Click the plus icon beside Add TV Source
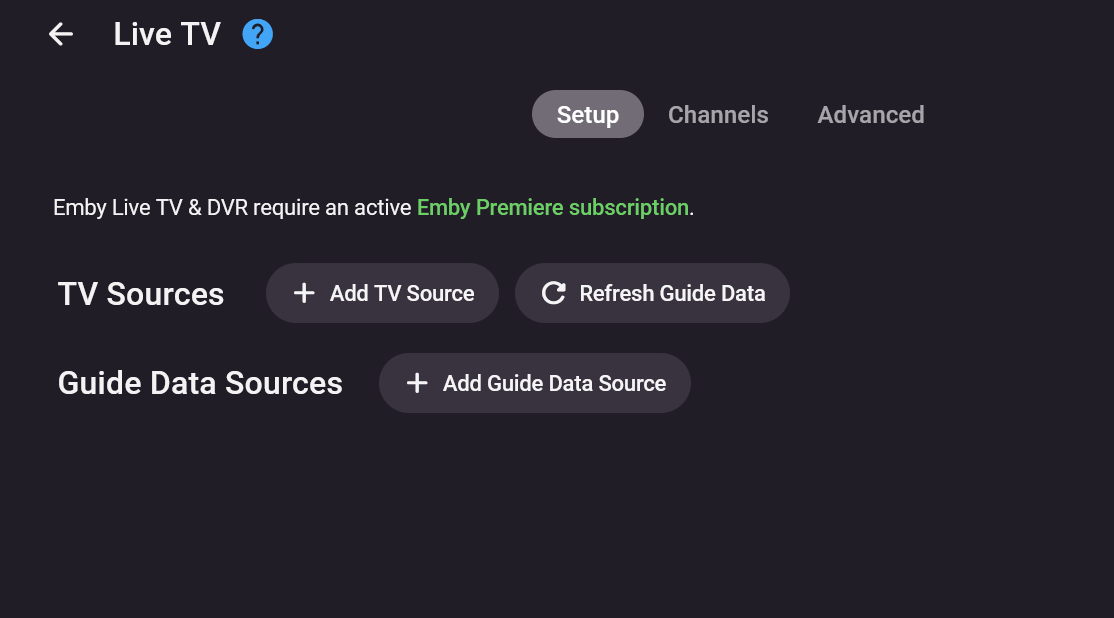Screen dimensions: 1114x618 [304, 293]
